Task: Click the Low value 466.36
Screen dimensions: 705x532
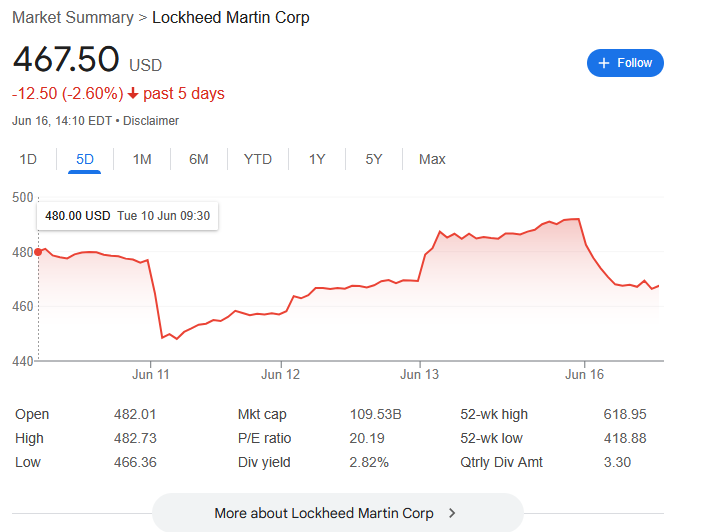Action: 135,462
